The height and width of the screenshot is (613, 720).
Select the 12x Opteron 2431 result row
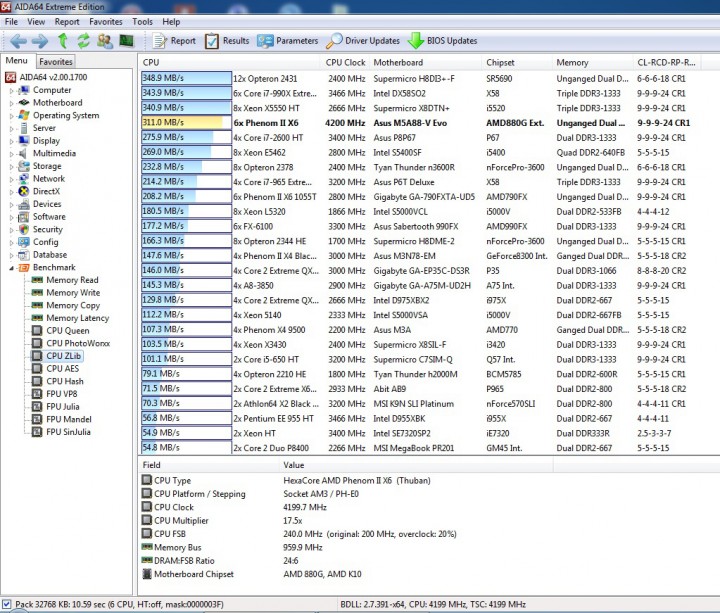pyautogui.click(x=429, y=79)
